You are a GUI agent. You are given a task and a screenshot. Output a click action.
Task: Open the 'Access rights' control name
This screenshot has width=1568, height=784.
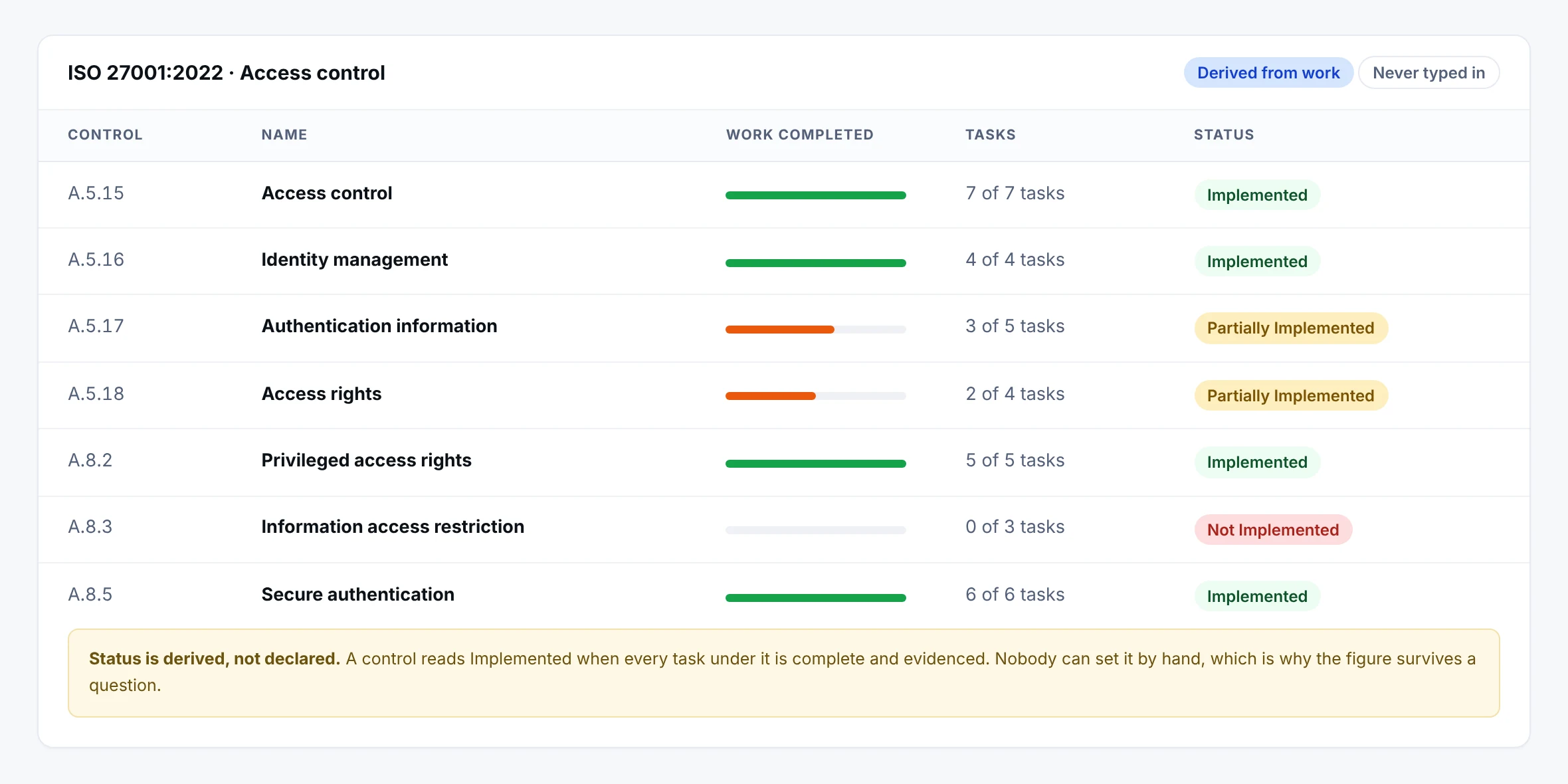[322, 394]
